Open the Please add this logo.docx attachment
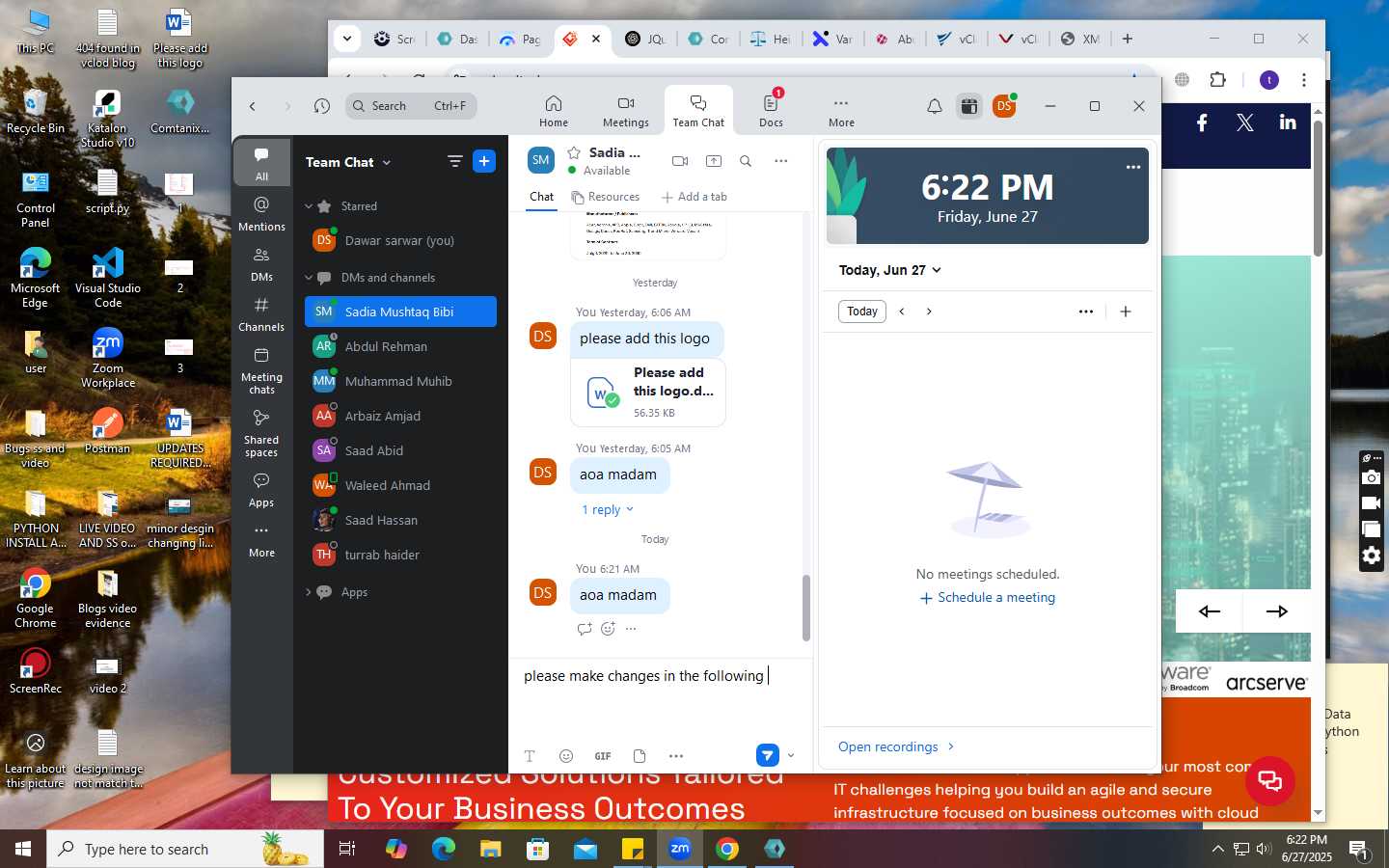 click(648, 392)
